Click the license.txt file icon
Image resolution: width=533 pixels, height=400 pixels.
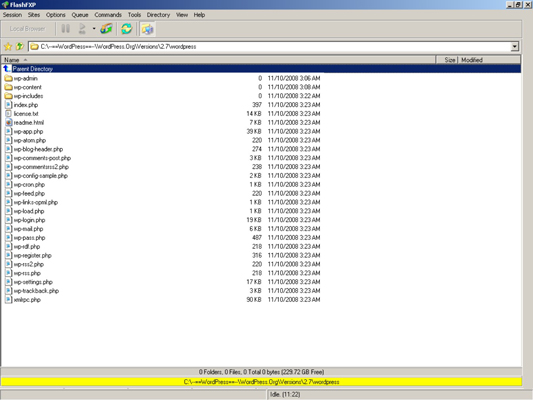pos(8,114)
